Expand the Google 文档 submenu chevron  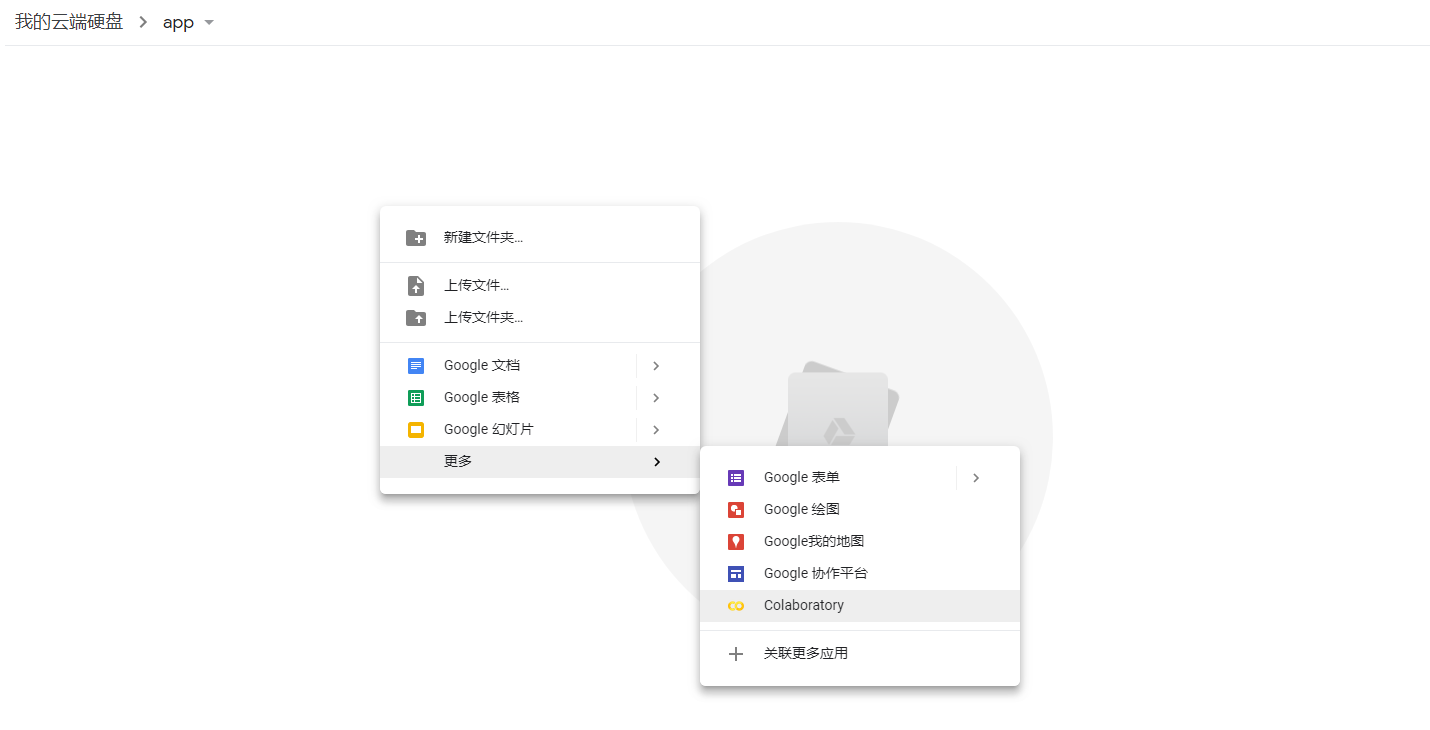(655, 365)
